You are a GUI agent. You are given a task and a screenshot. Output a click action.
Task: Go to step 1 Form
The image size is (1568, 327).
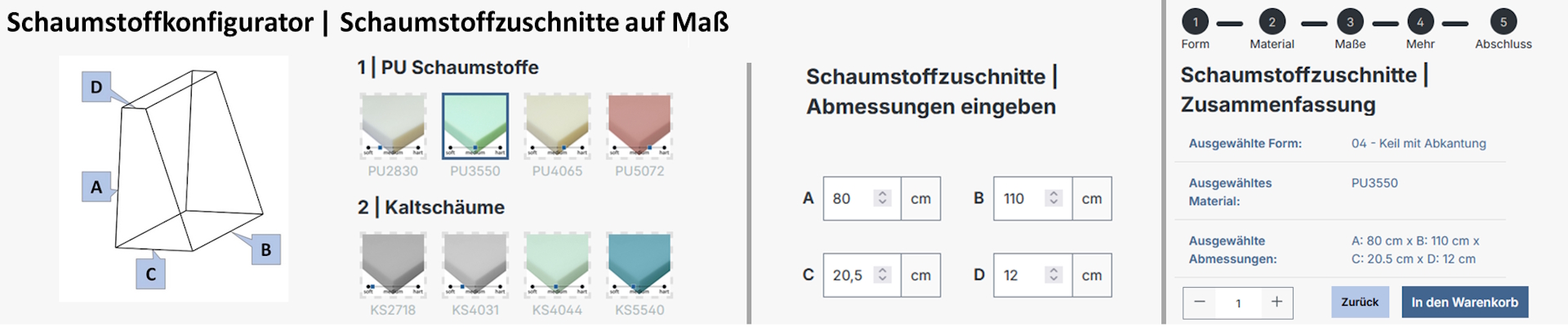(x=1196, y=23)
